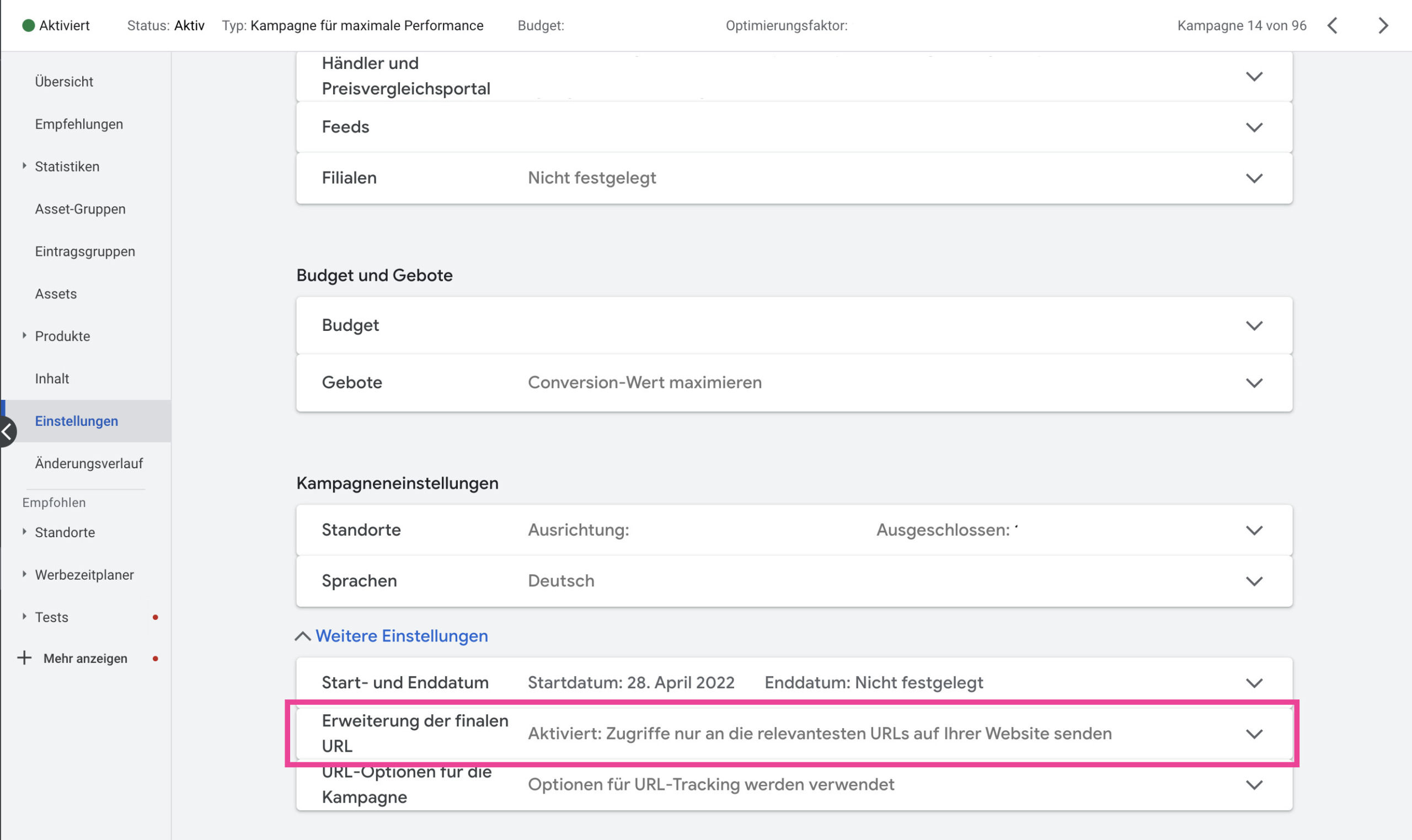Expand sidebar Standorte tree arrow
Screen dimensions: 1412x840
click(x=24, y=532)
